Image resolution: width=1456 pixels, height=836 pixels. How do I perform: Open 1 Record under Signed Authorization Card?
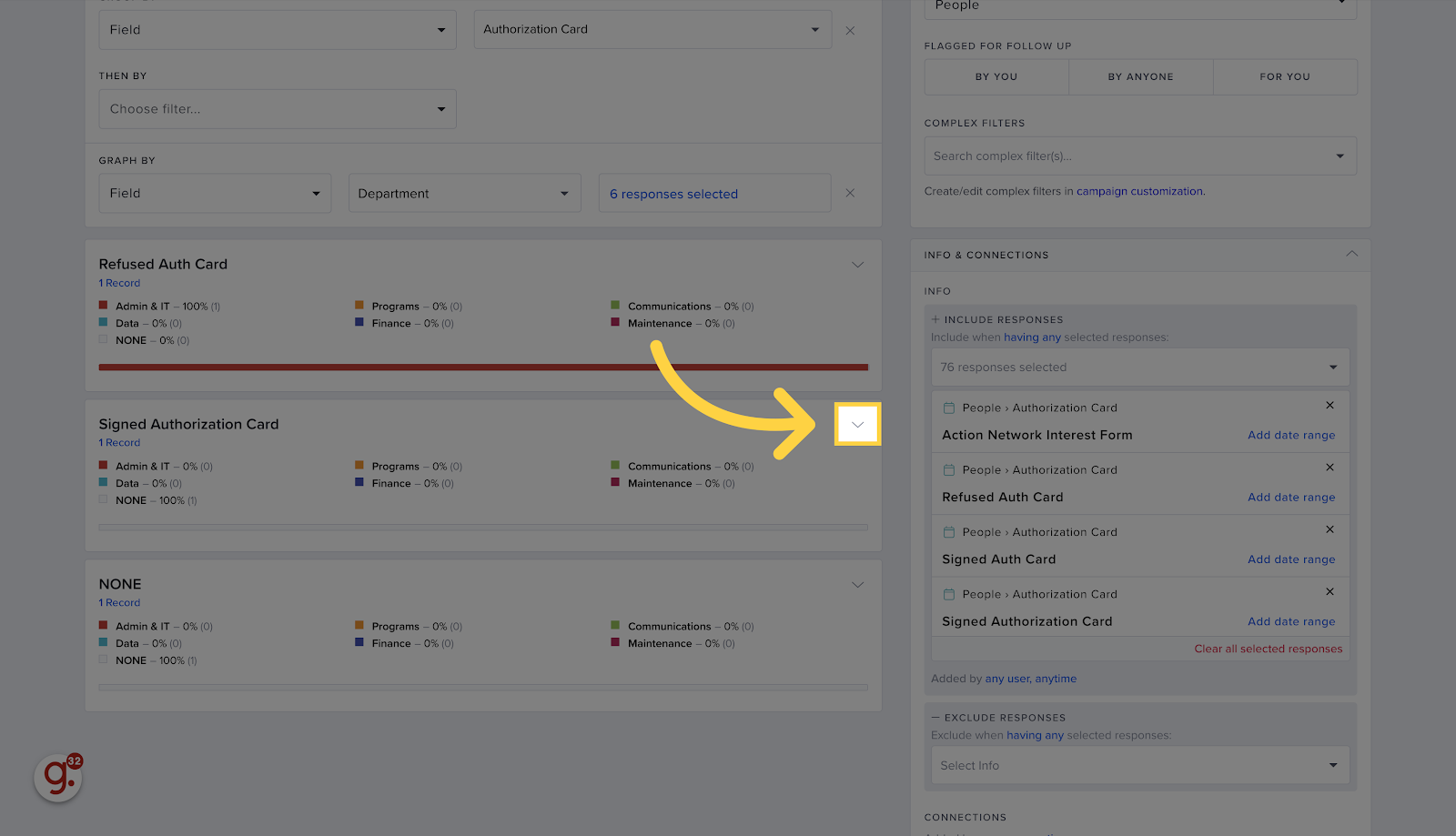coord(119,443)
